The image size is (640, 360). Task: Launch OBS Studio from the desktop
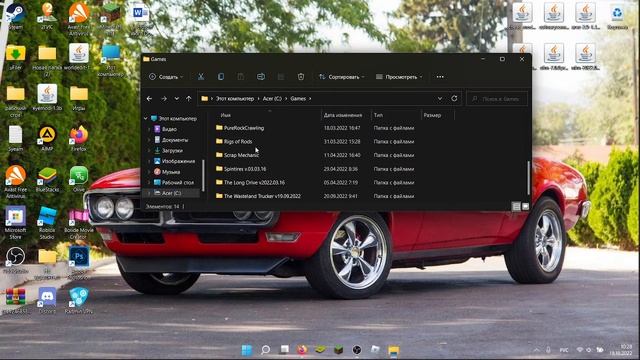pyautogui.click(x=16, y=260)
